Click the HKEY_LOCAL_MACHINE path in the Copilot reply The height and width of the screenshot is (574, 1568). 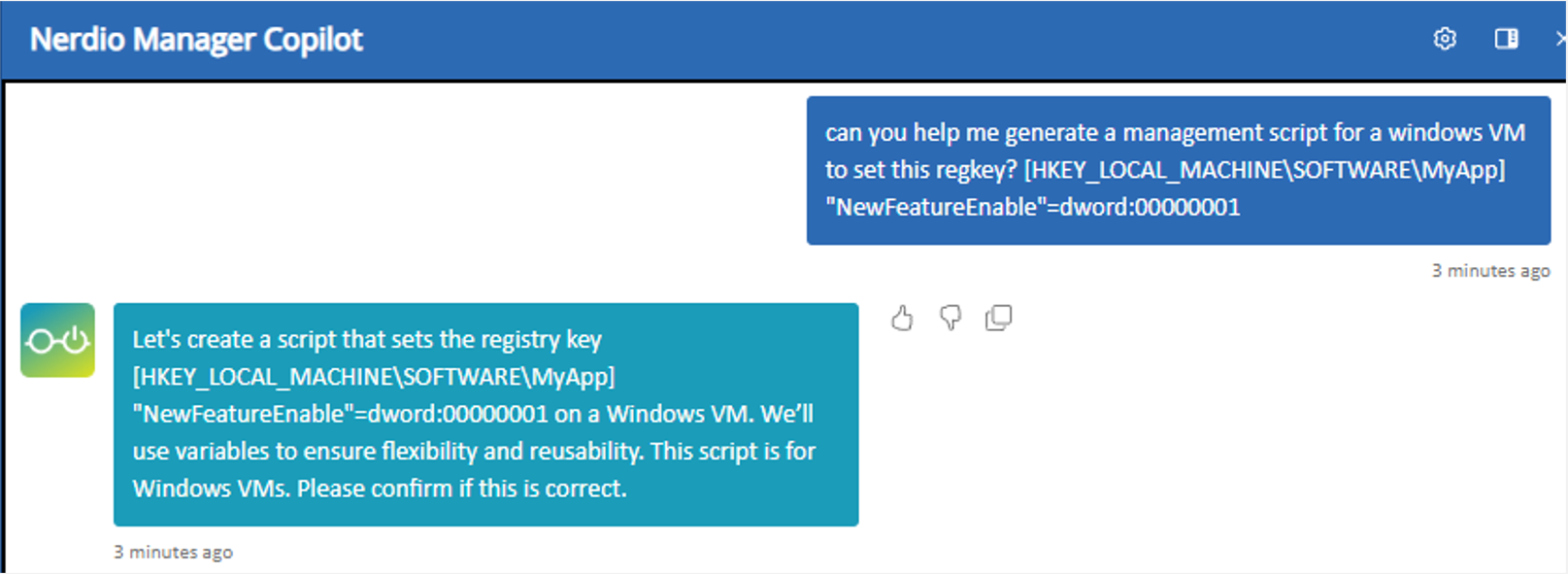tap(374, 377)
